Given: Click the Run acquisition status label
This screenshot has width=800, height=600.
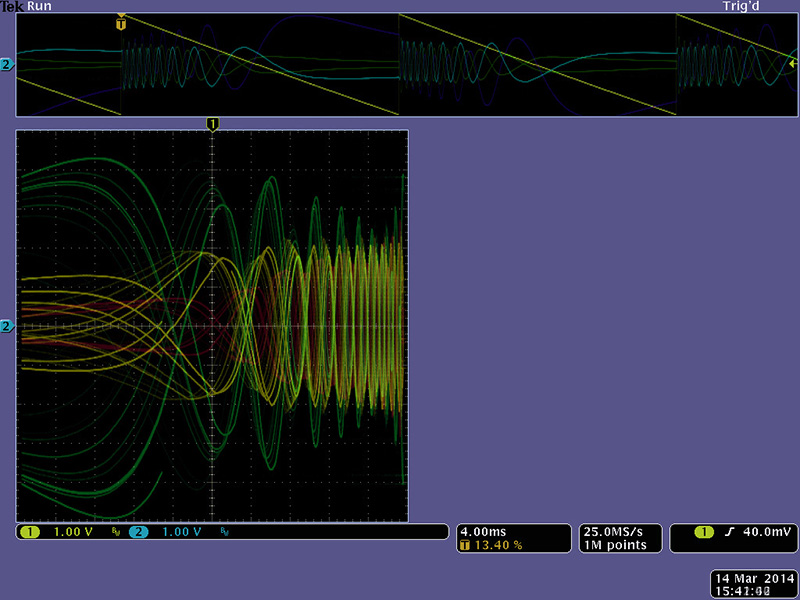Looking at the screenshot, I should 40,6.
